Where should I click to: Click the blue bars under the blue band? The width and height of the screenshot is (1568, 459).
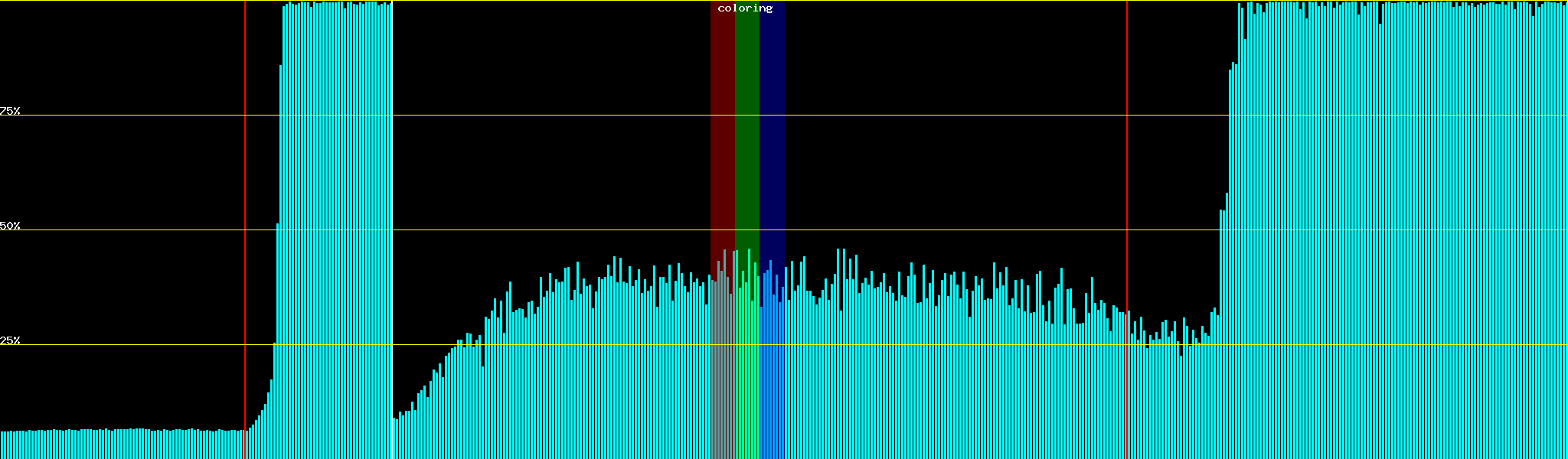pyautogui.click(x=772, y=367)
